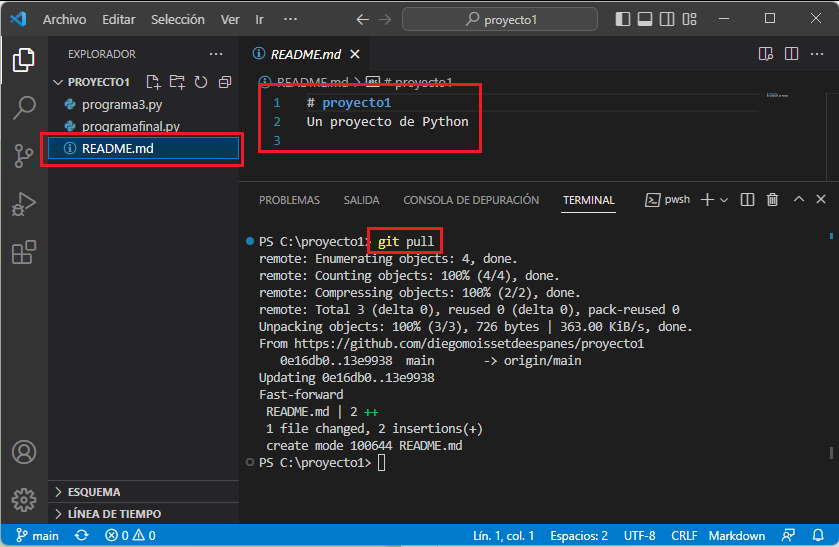Close the terminal panel

coord(821,199)
